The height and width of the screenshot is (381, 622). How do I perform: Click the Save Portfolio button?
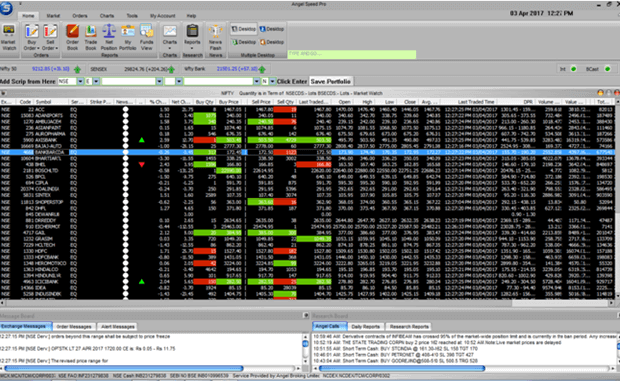tap(330, 81)
